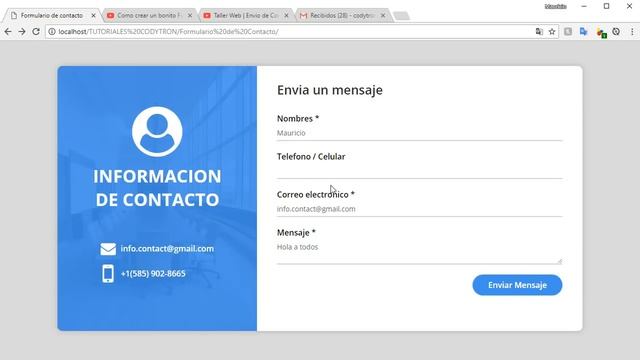Switch to Taller Web Envio de Correo tab
The image size is (640, 360).
pos(246,15)
